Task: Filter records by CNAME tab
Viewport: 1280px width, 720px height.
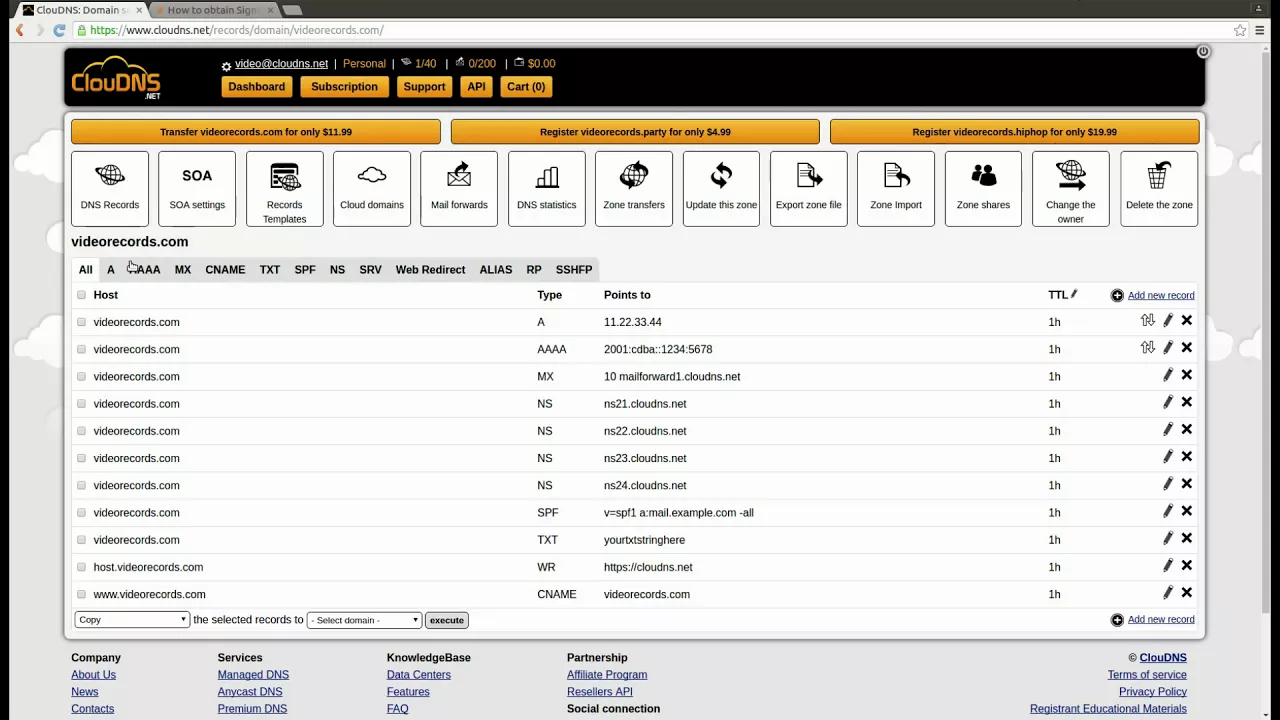Action: [225, 269]
